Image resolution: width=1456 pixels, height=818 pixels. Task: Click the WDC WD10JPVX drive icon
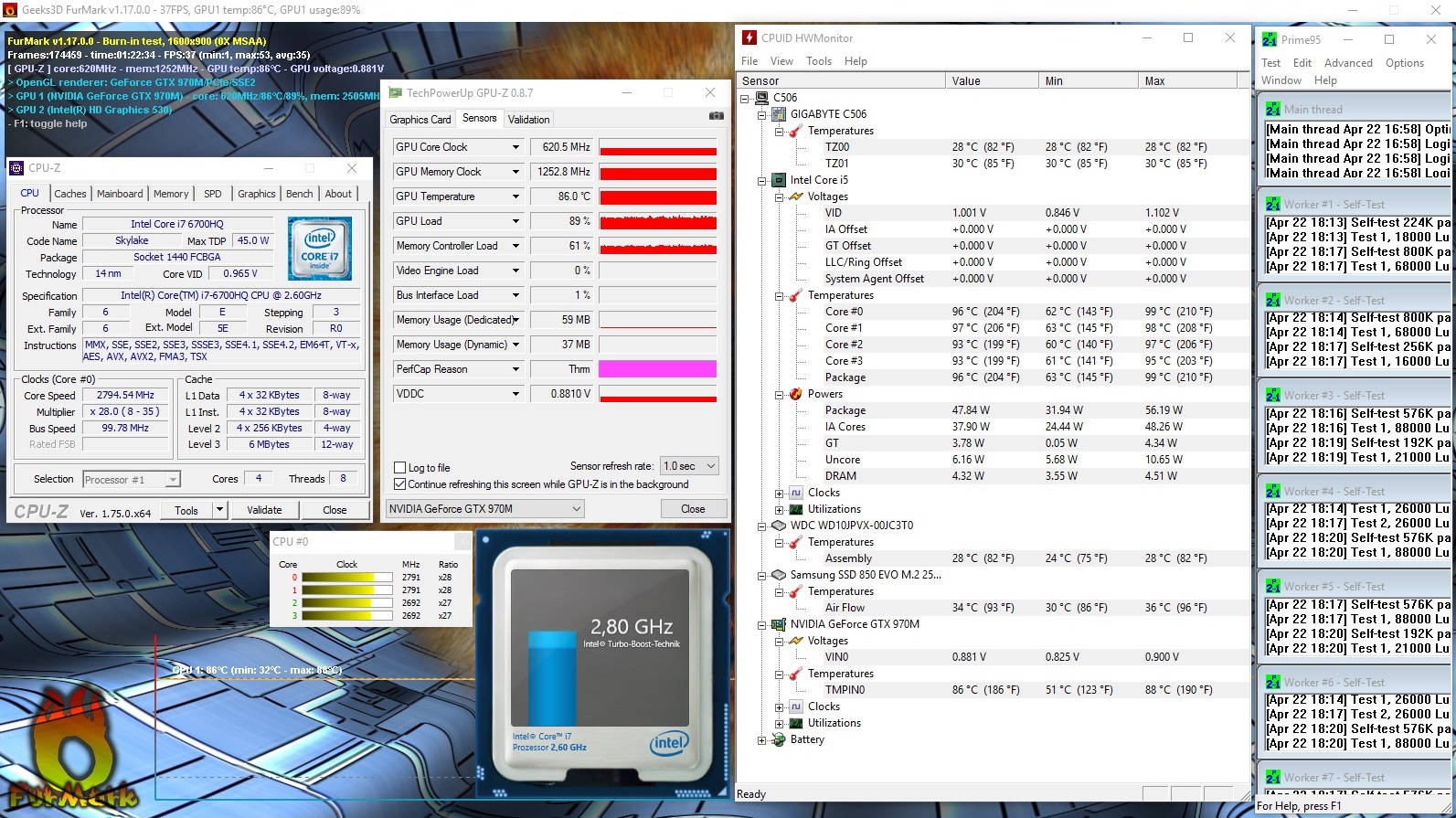pyautogui.click(x=779, y=526)
